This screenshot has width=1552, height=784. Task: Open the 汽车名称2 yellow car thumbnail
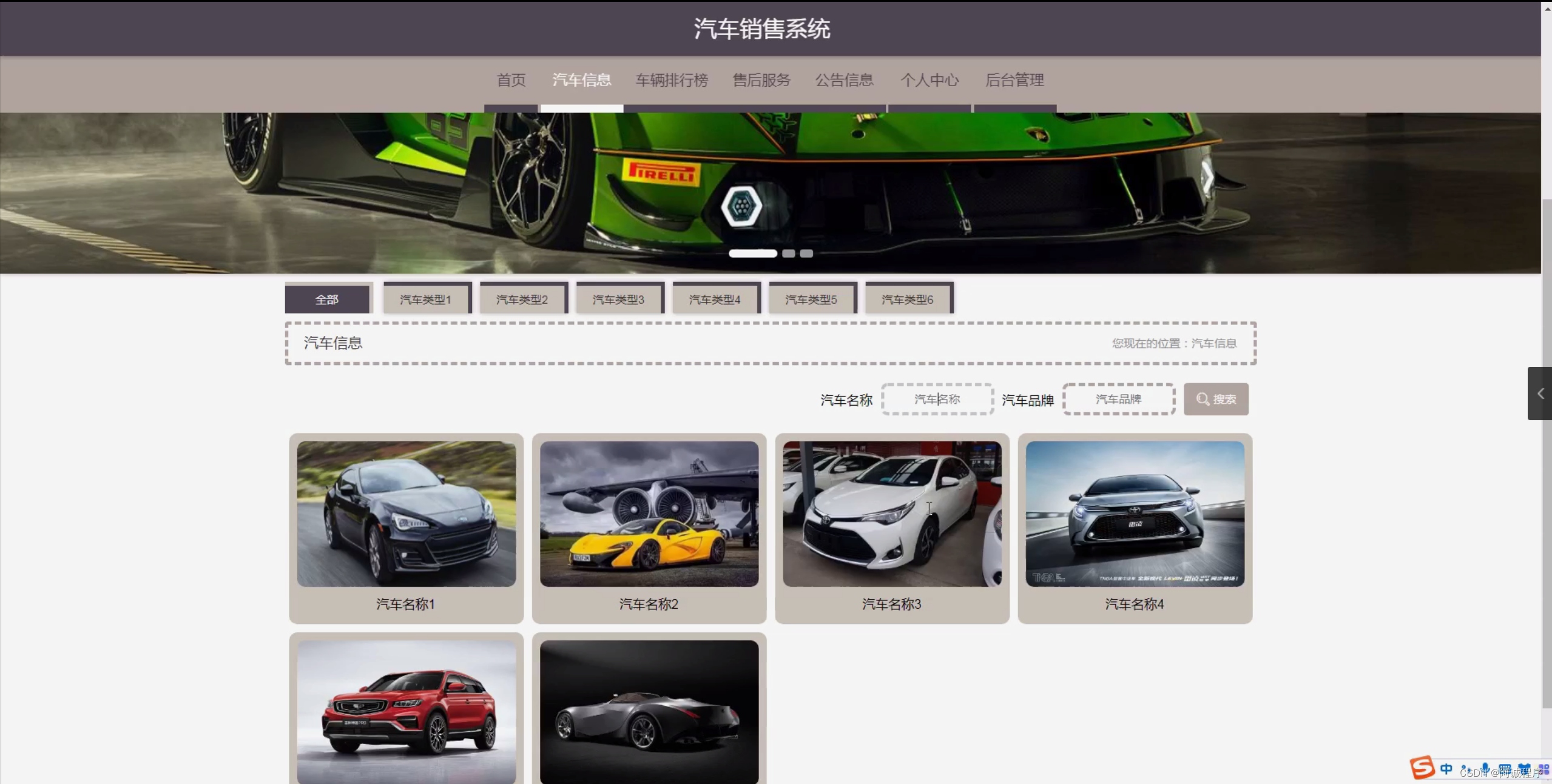point(649,513)
